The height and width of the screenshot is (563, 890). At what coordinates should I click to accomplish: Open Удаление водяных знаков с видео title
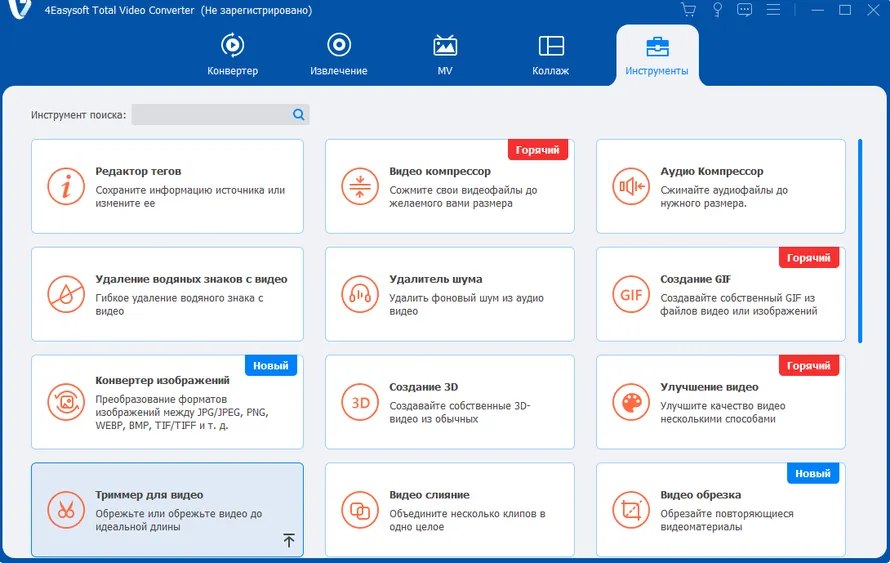click(x=191, y=279)
